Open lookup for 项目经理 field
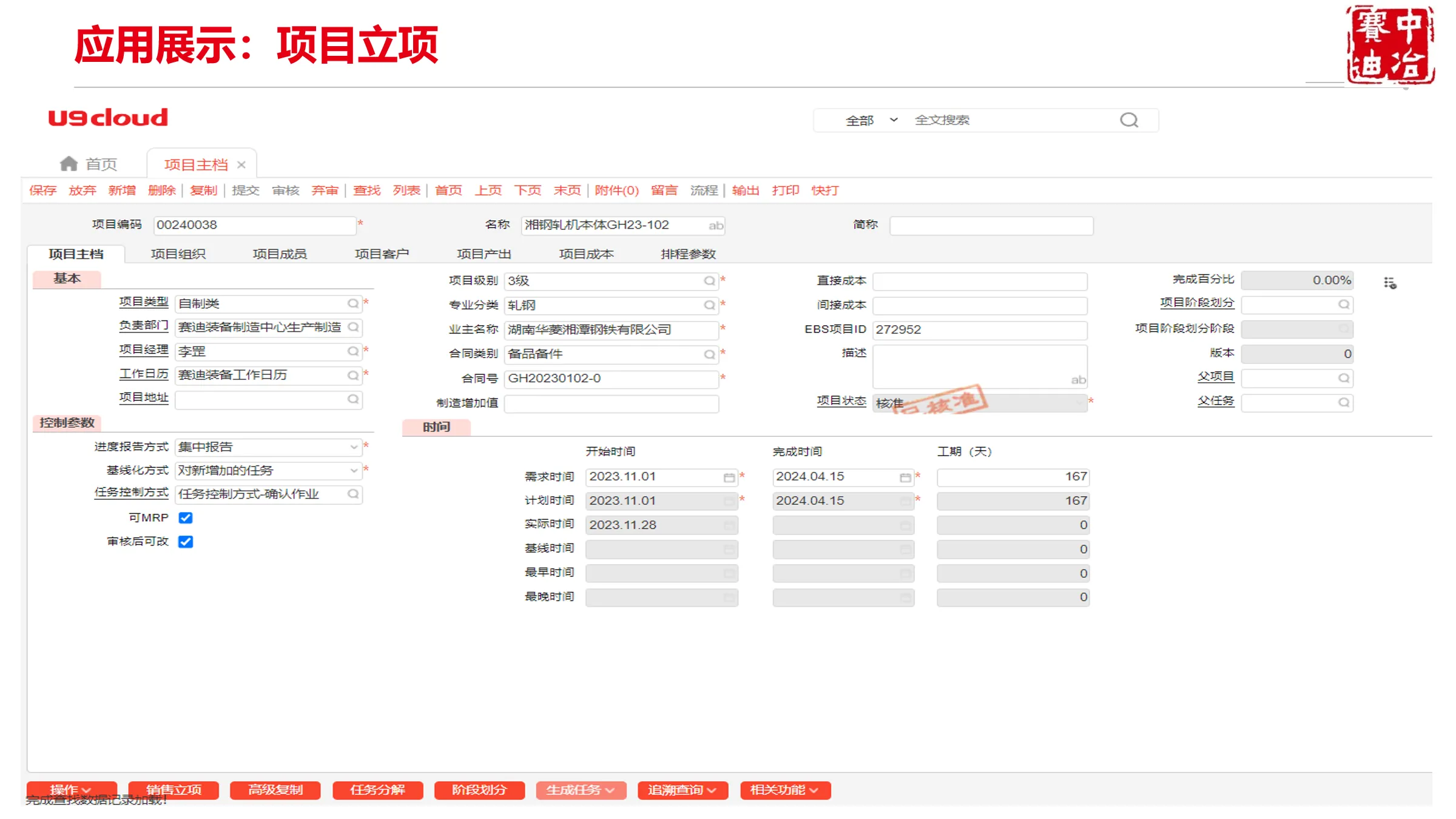Screen dimensions: 1456x819 click(x=352, y=351)
